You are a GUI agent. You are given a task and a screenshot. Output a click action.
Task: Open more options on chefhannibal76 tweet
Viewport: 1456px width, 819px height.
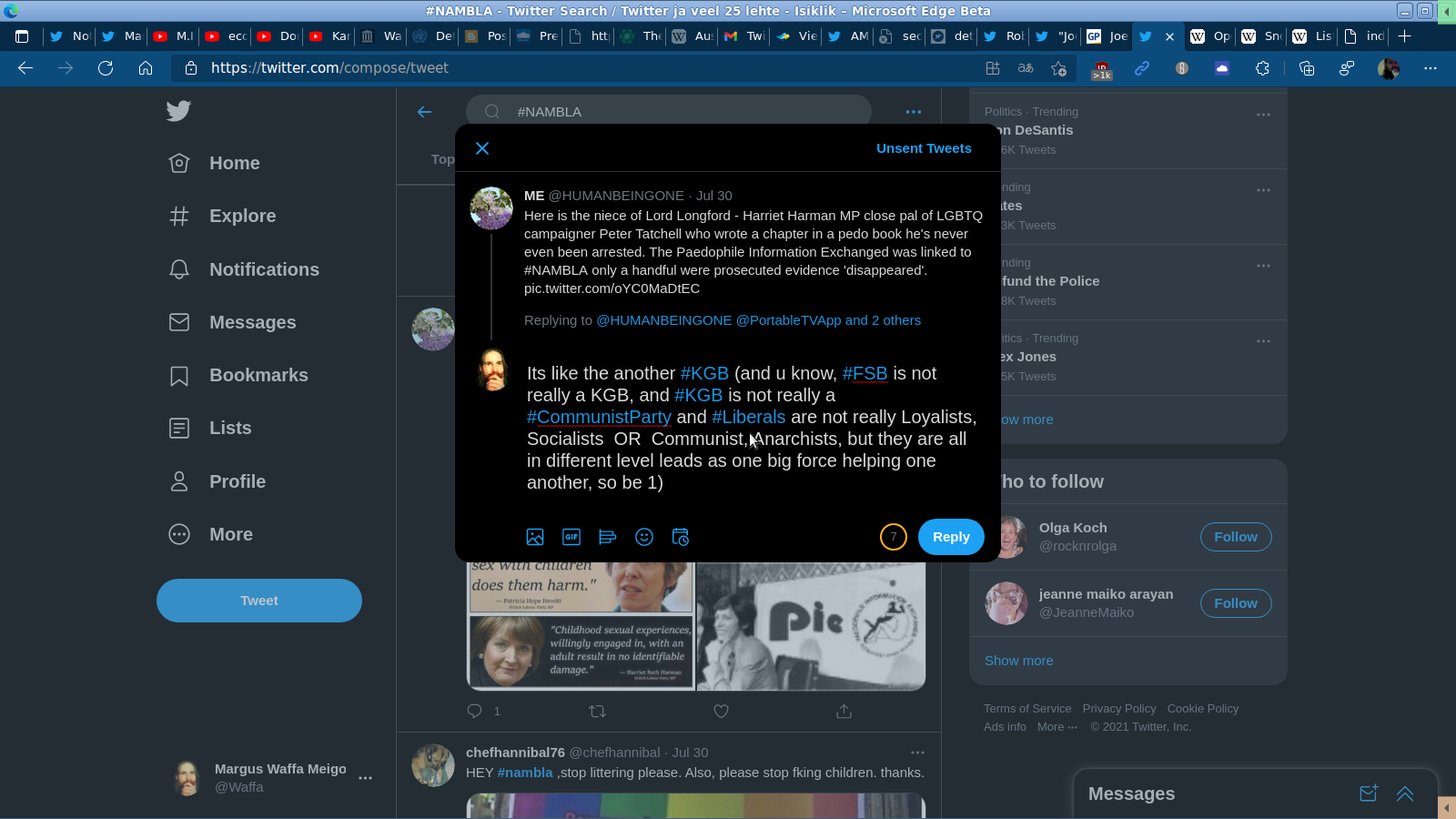[x=917, y=753]
